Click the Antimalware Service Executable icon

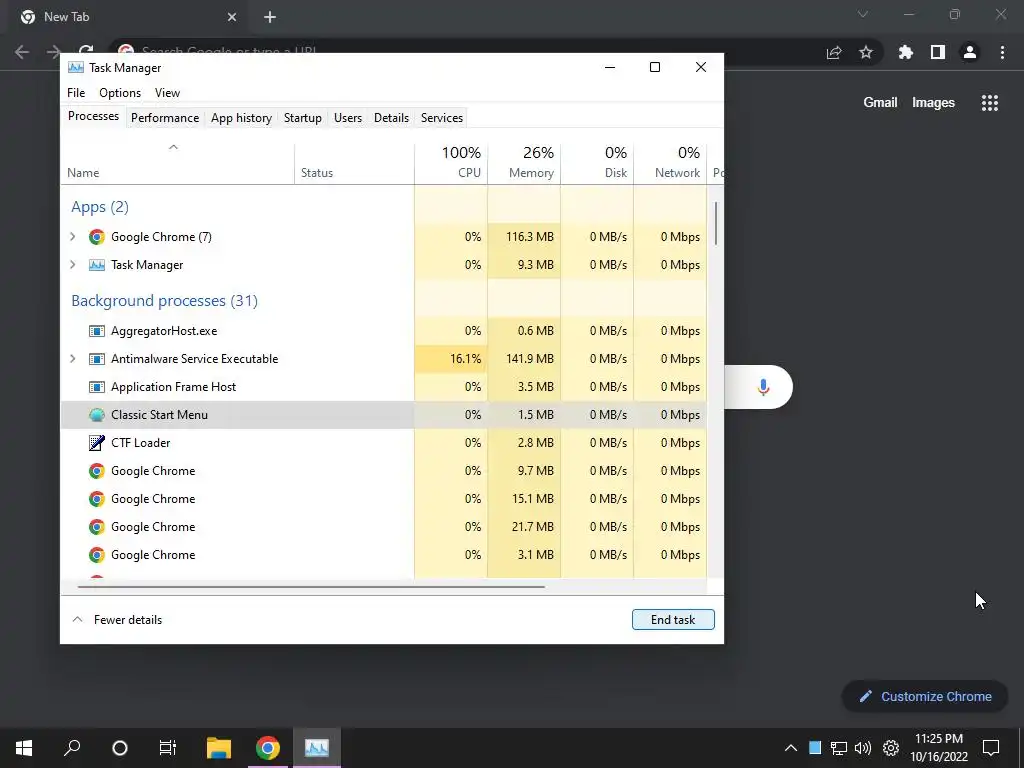pos(97,359)
